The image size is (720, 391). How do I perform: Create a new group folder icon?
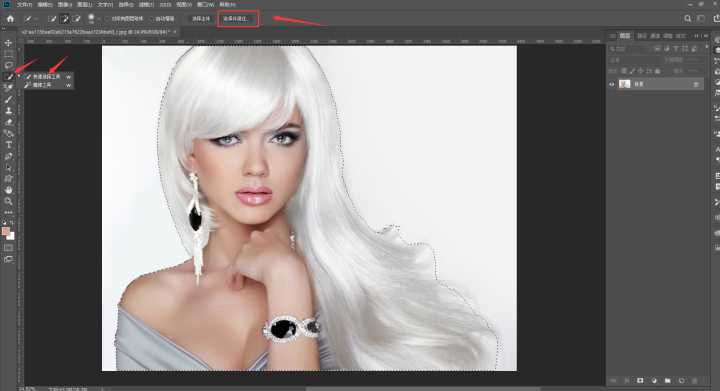click(667, 380)
